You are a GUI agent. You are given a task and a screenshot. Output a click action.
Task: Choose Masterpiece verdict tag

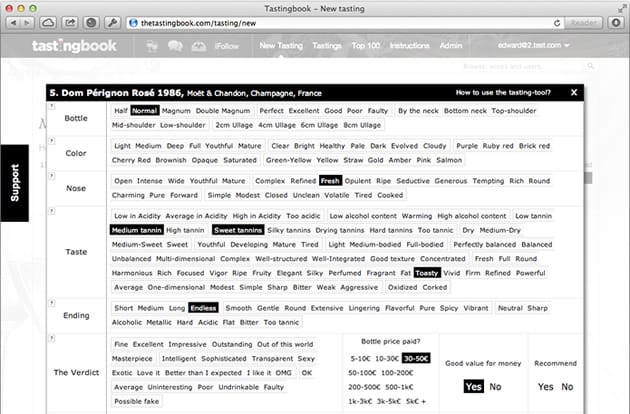point(132,359)
